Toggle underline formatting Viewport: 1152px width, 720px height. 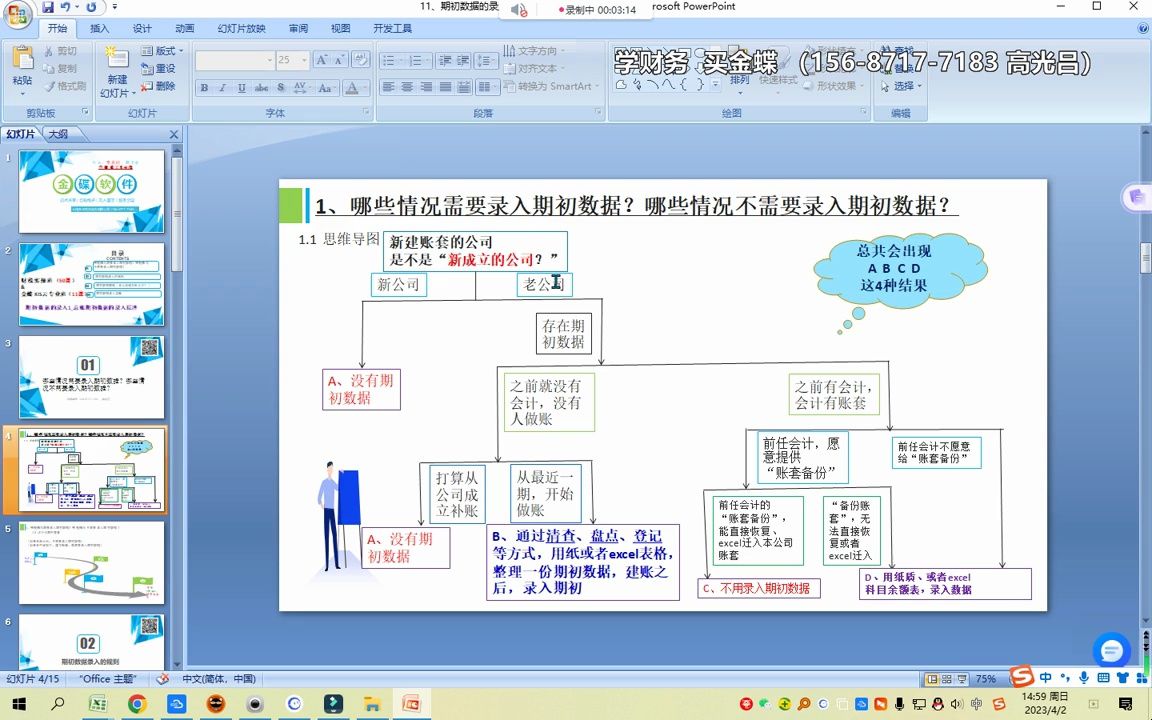(240, 87)
